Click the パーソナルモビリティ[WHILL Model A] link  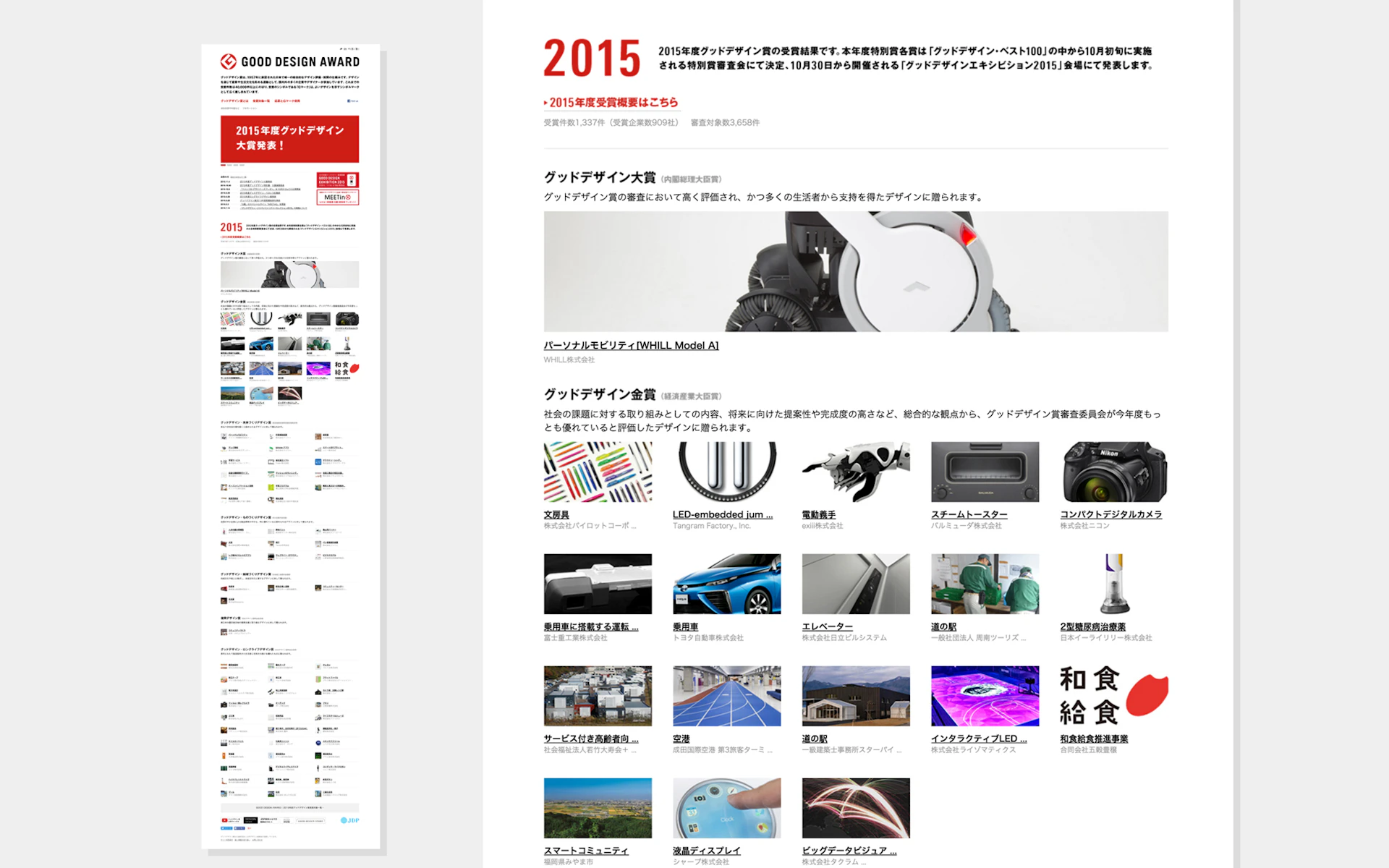coord(631,346)
